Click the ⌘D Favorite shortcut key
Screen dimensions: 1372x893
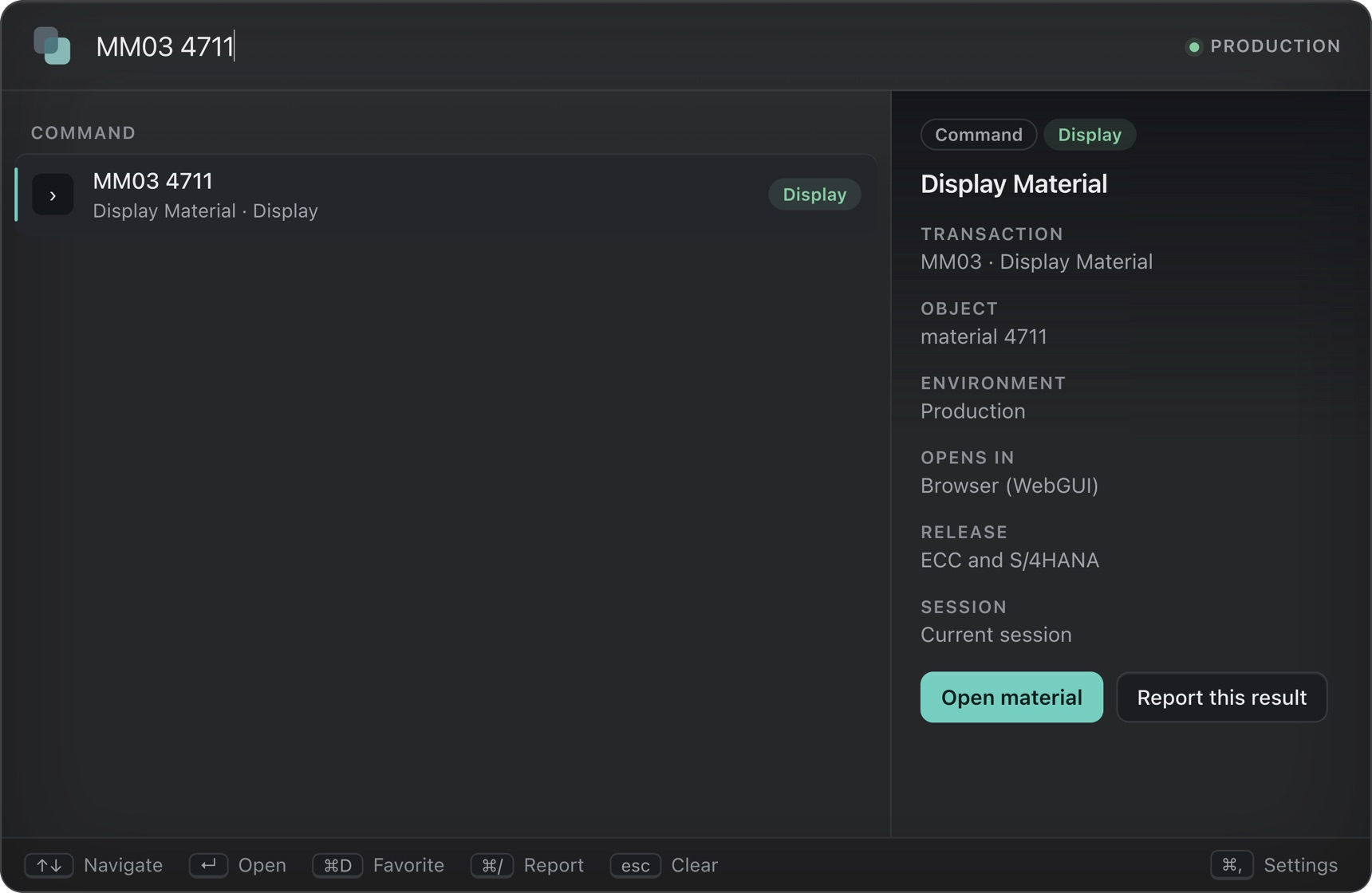pyautogui.click(x=337, y=865)
